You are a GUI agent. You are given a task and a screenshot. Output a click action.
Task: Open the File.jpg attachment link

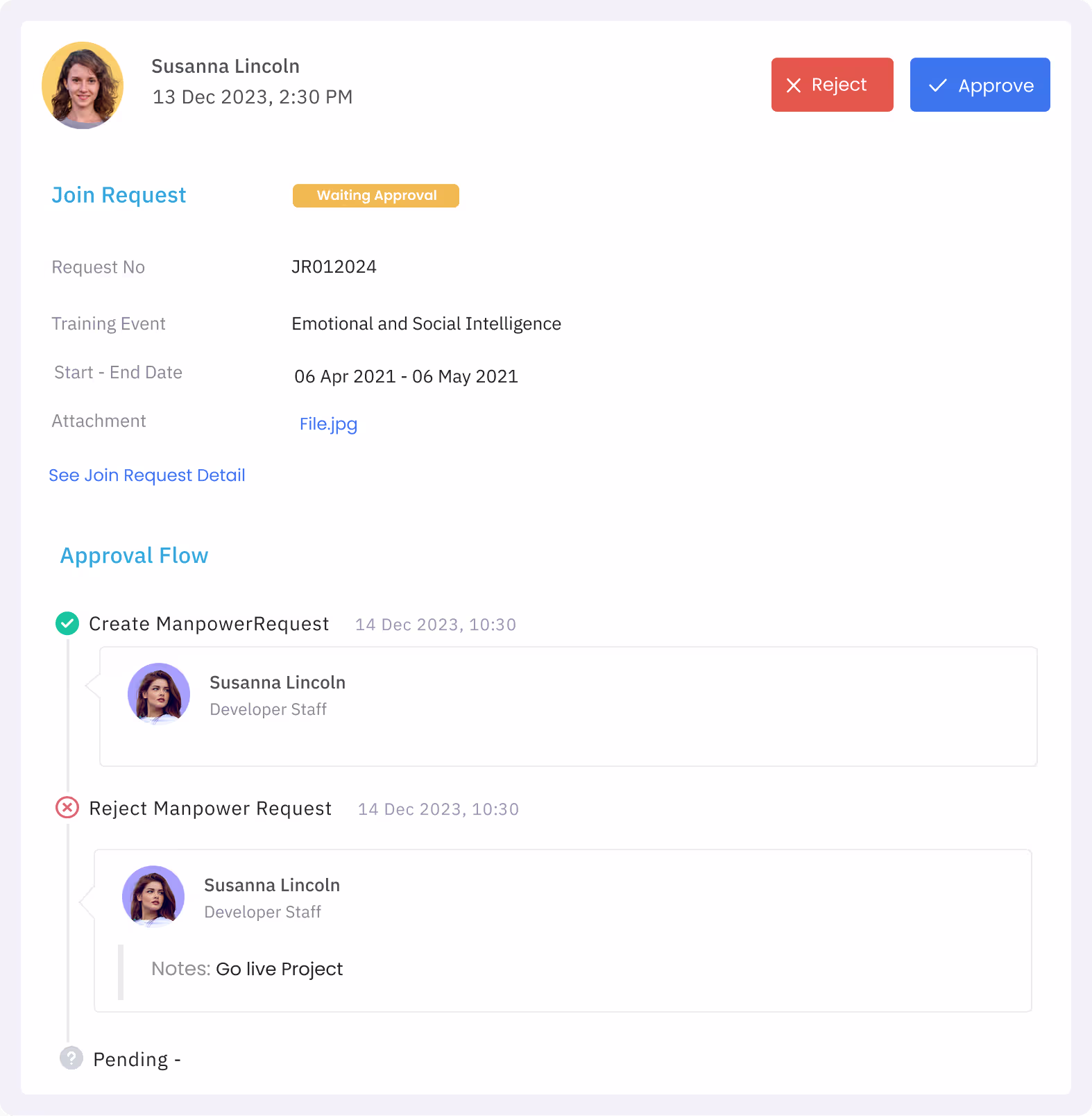click(328, 424)
